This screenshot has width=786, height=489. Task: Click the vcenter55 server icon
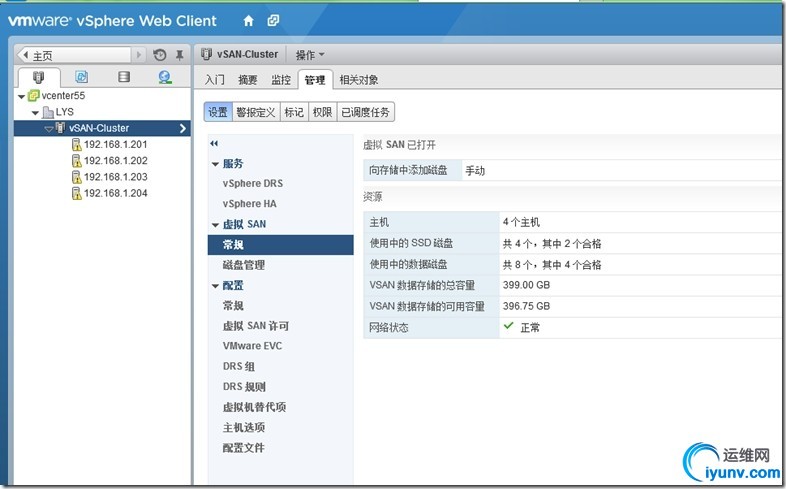pos(34,95)
